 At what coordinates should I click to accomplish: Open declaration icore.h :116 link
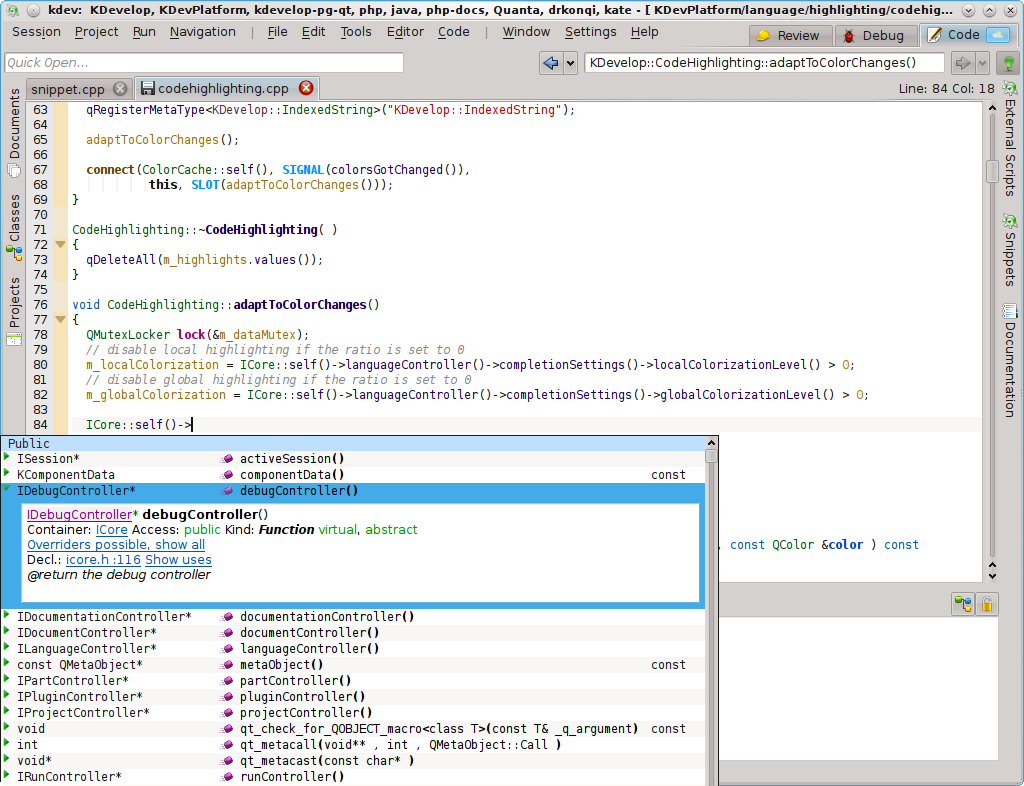pos(103,559)
